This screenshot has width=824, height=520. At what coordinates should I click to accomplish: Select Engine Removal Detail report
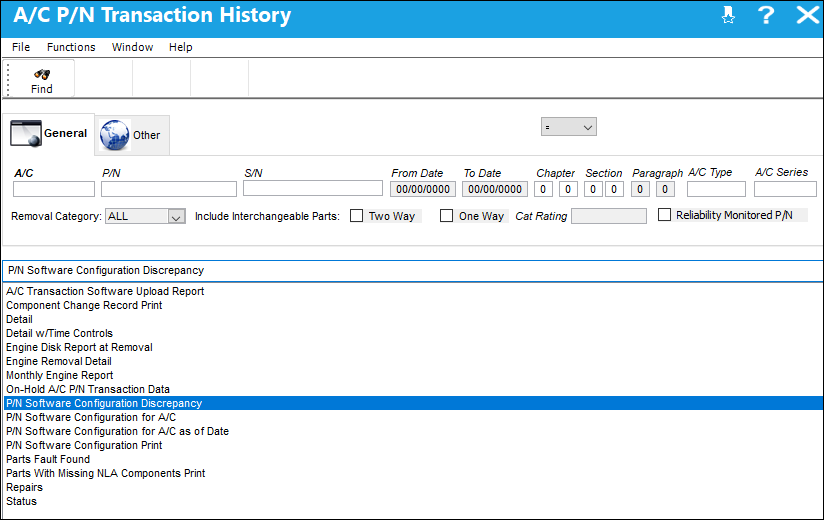click(x=59, y=361)
